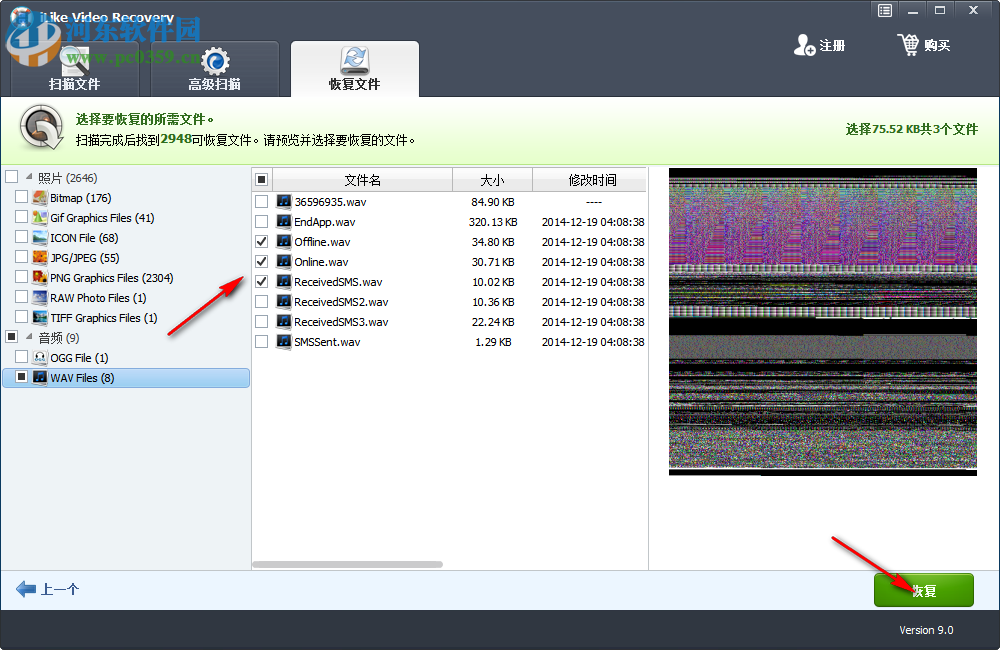1000x650 pixels.
Task: Click the 恢复文件 recover files icon
Action: pos(355,60)
